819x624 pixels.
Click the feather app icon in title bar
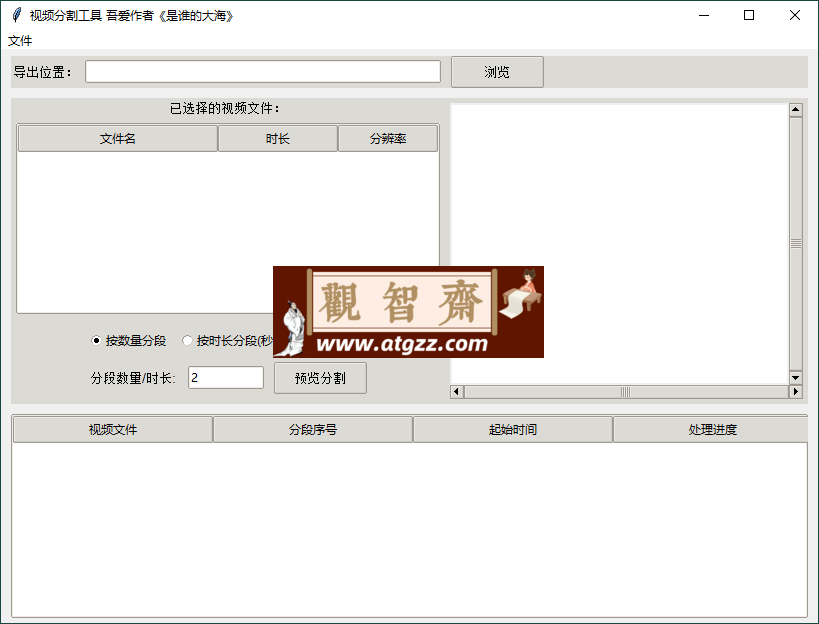(16, 15)
